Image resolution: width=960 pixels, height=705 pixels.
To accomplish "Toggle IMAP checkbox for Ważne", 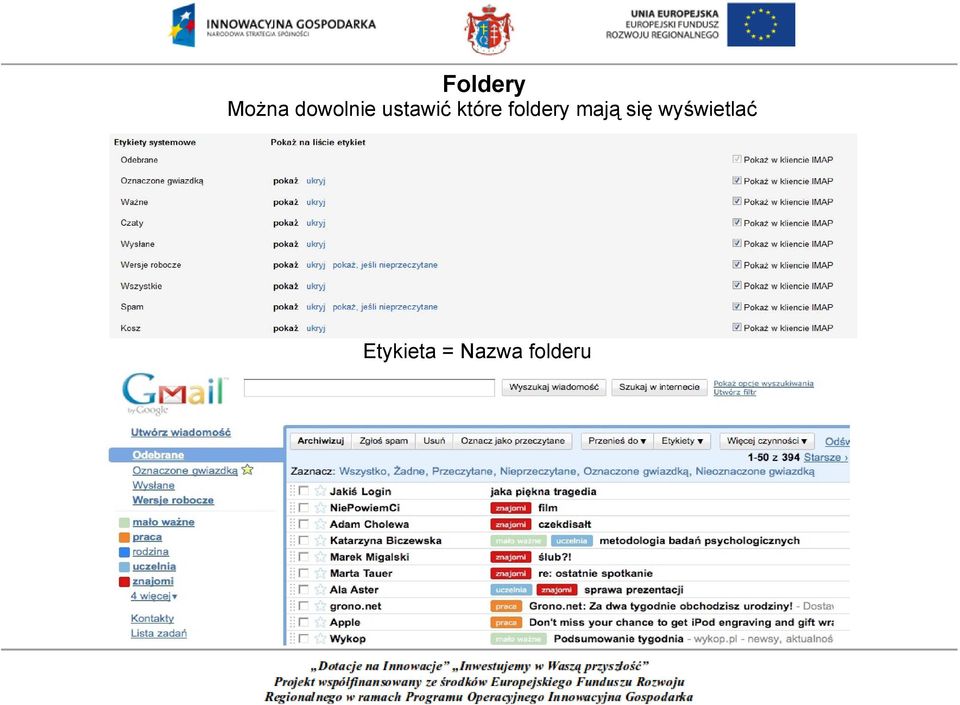I will 737,201.
